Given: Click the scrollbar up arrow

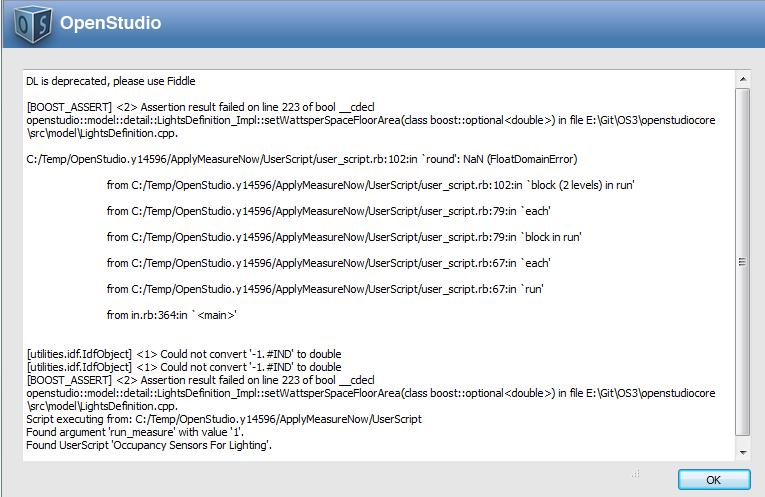Looking at the screenshot, I should point(743,79).
